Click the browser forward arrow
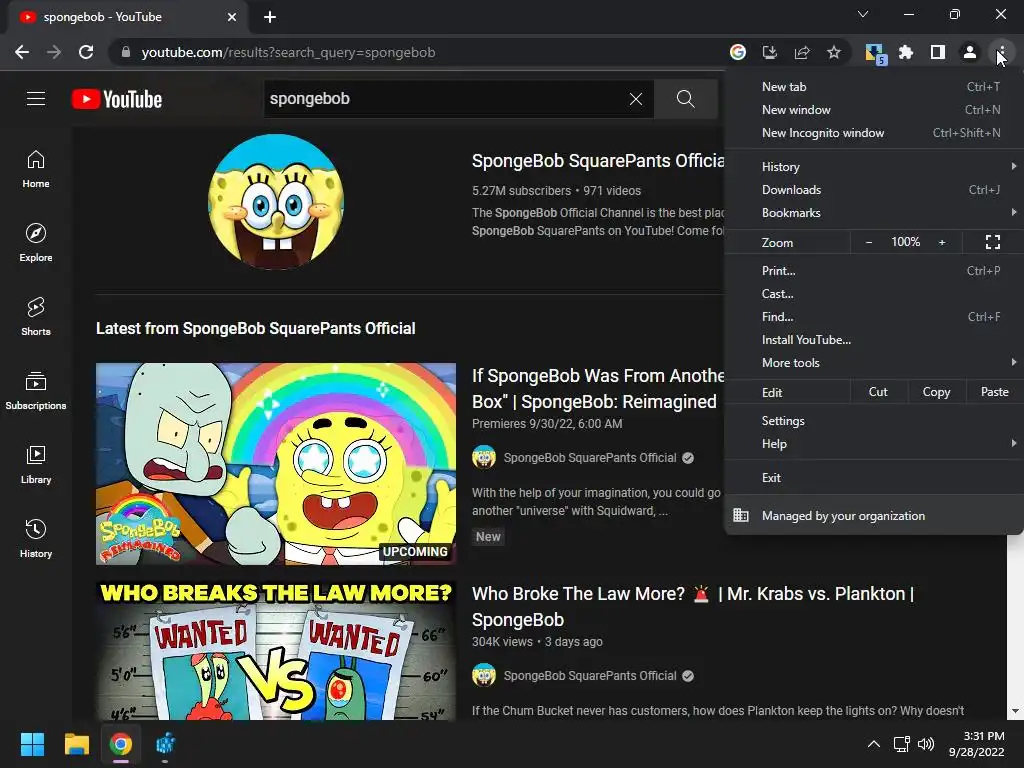The image size is (1024, 768). pos(54,52)
